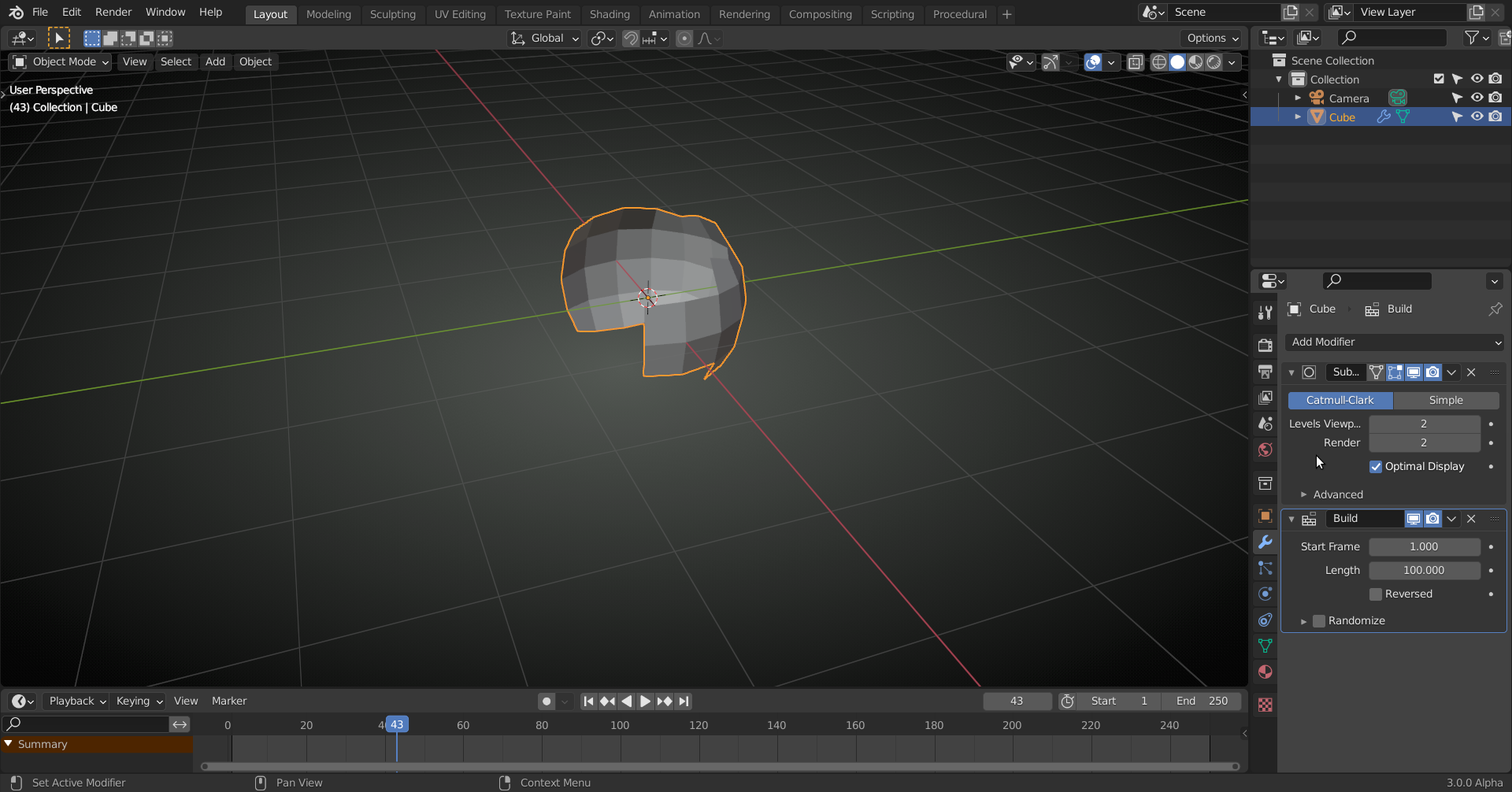Screen dimensions: 1512x792
Task: Click the Start Frame value field
Action: (1425, 547)
